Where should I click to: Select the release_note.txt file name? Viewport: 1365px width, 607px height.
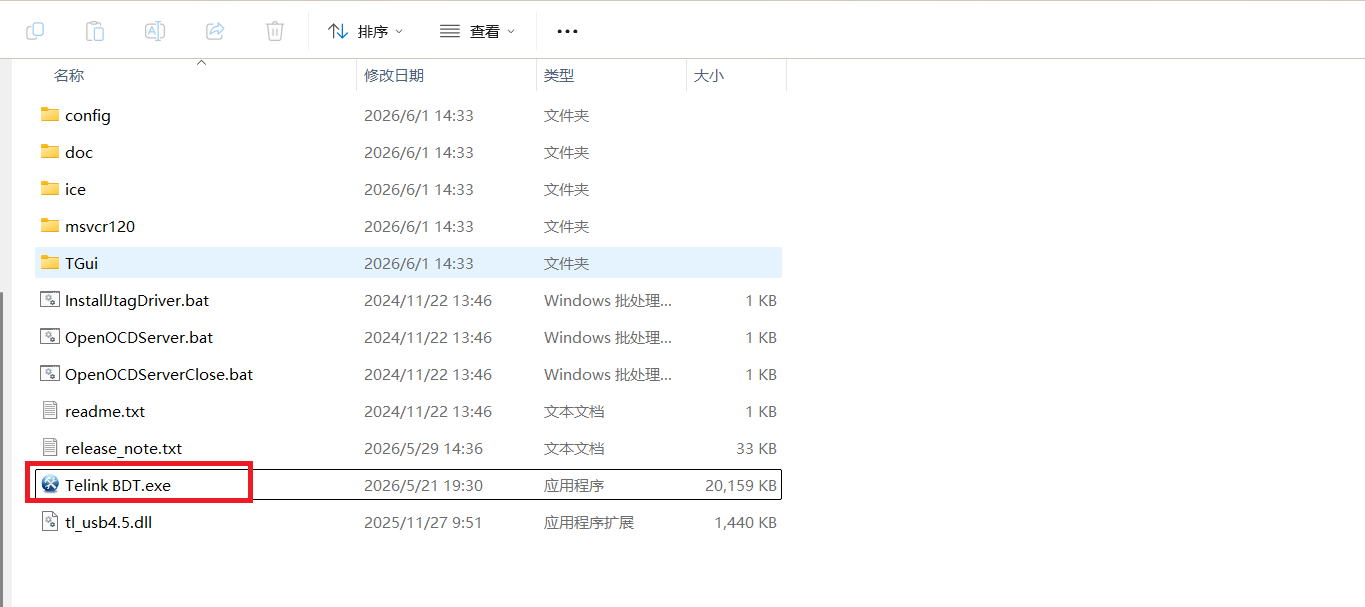[x=124, y=449]
